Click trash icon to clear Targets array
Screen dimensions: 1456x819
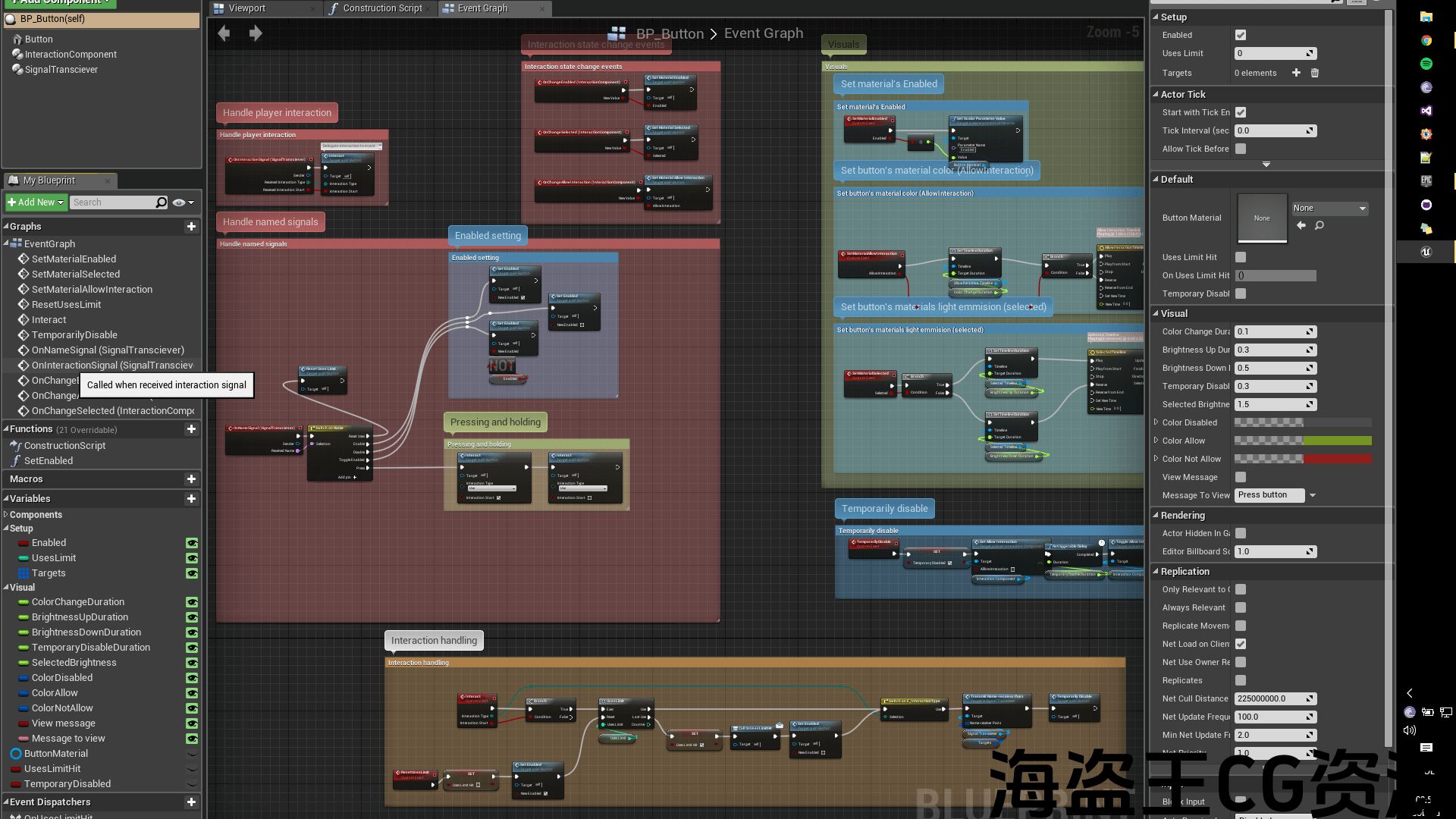click(x=1315, y=73)
